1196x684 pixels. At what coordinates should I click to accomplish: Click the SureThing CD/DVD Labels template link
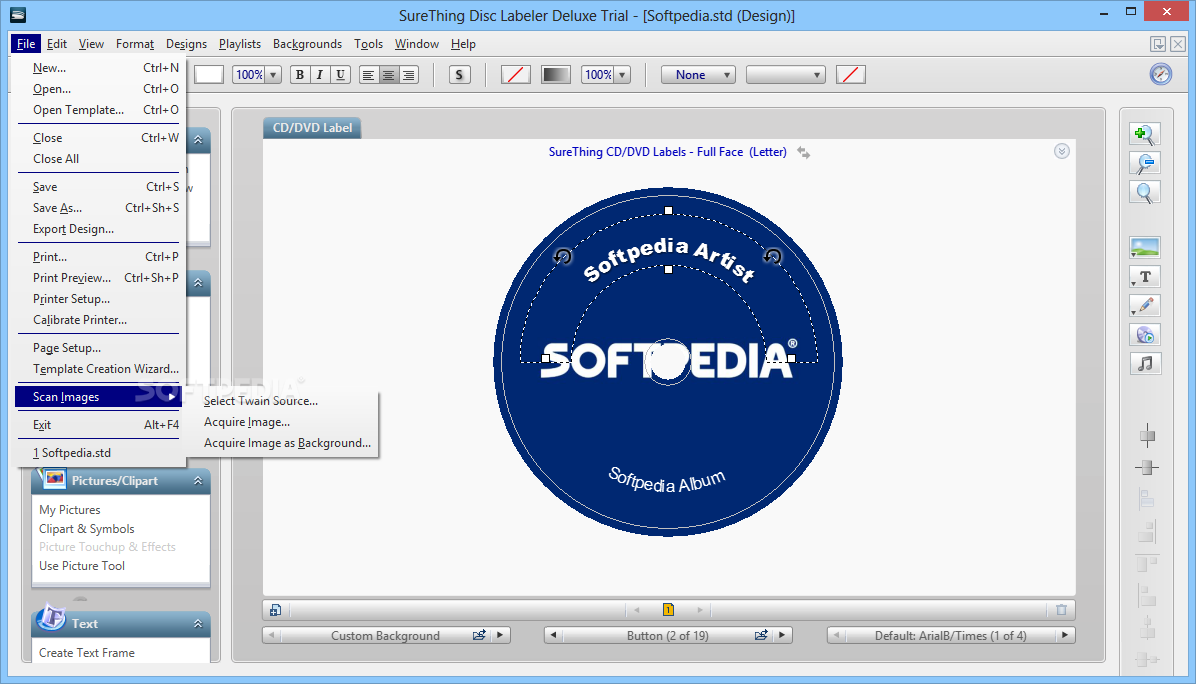667,152
